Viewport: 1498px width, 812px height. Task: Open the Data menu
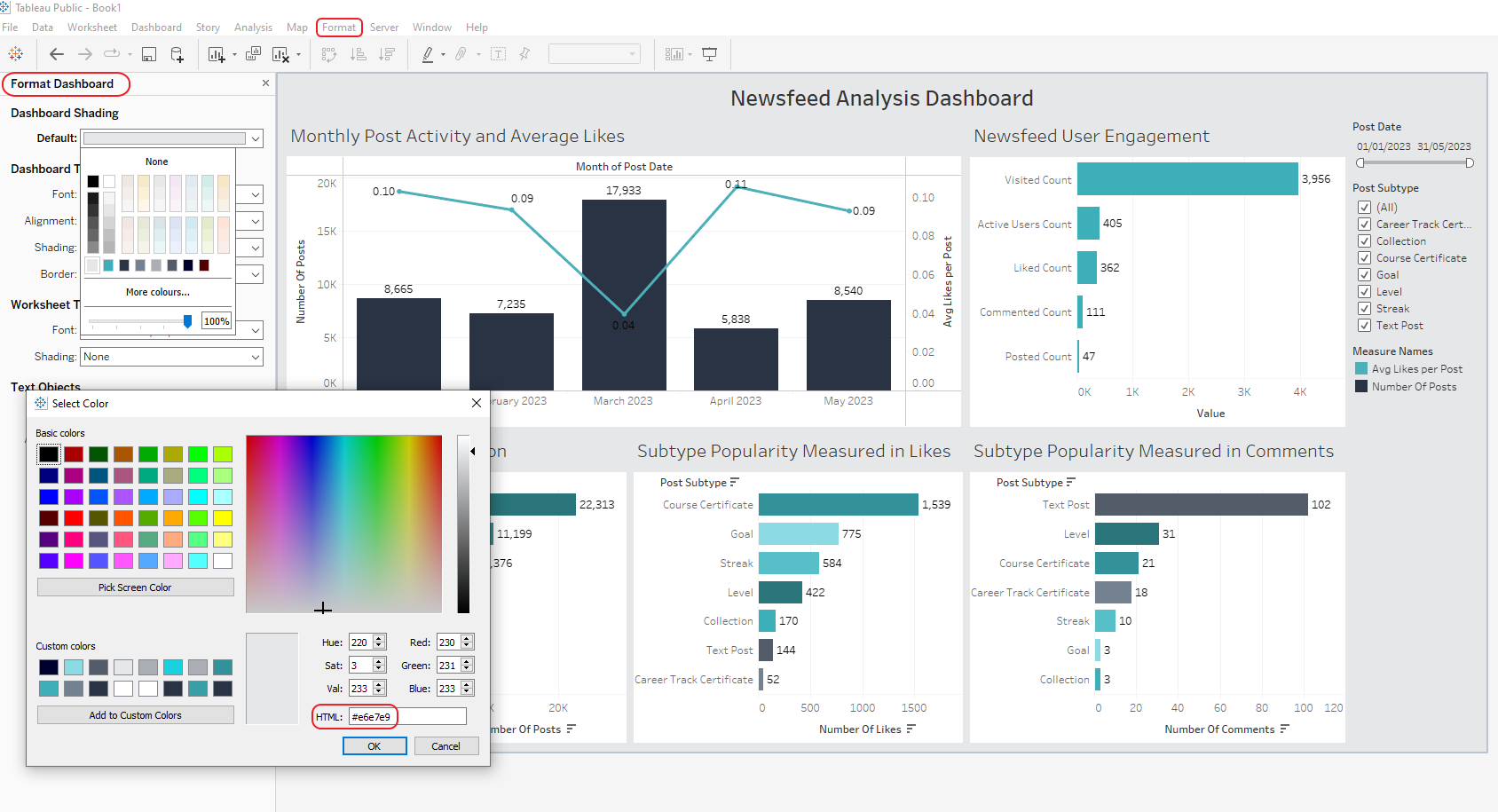tap(43, 28)
